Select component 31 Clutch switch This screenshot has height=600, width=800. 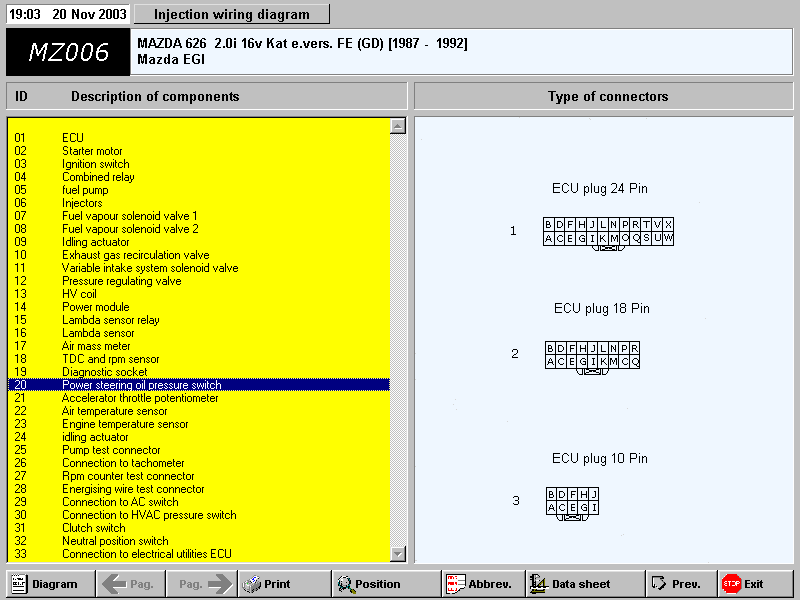click(x=199, y=528)
